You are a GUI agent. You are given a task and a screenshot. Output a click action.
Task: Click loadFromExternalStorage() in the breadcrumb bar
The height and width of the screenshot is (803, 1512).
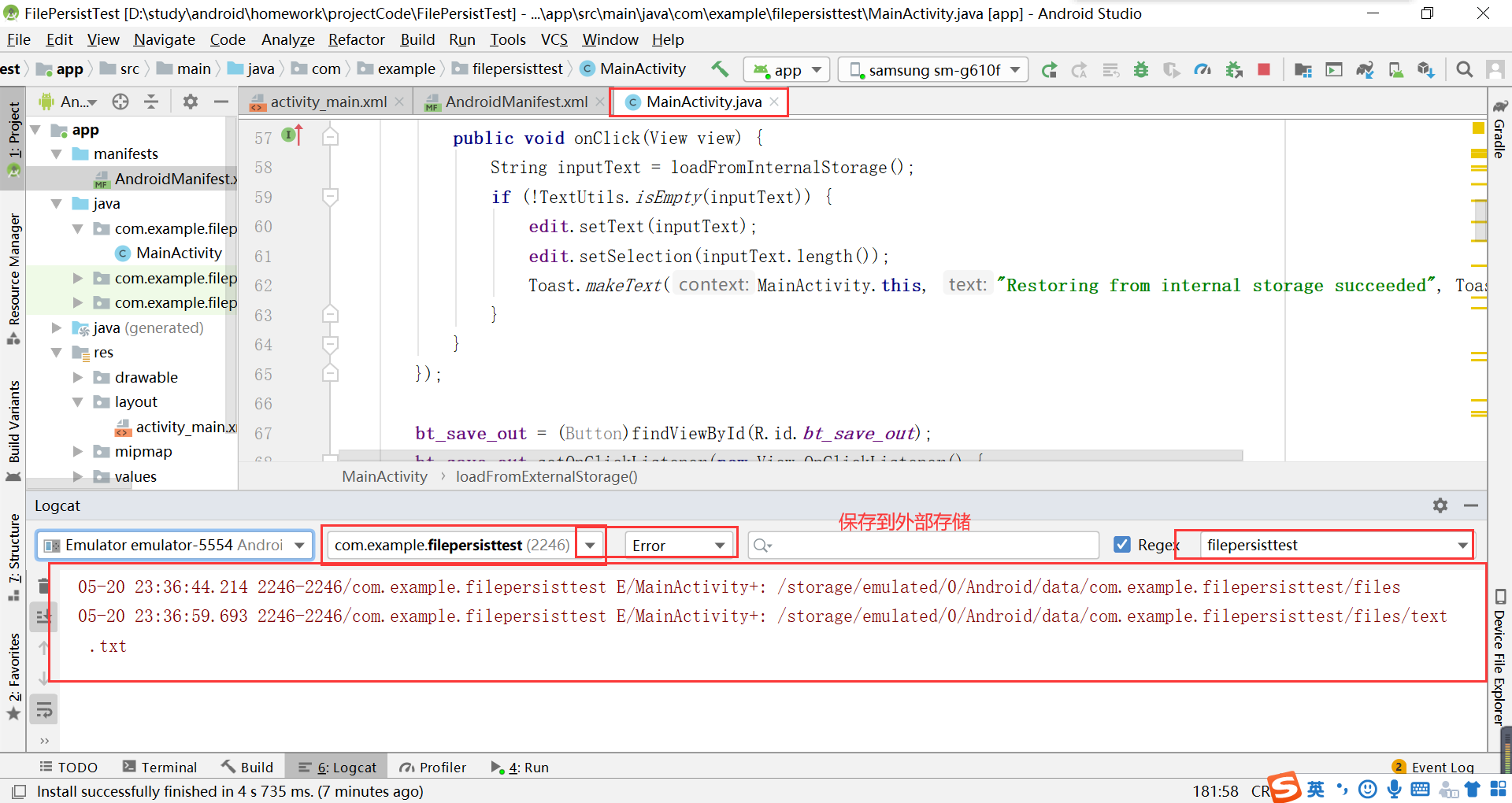pos(547,476)
